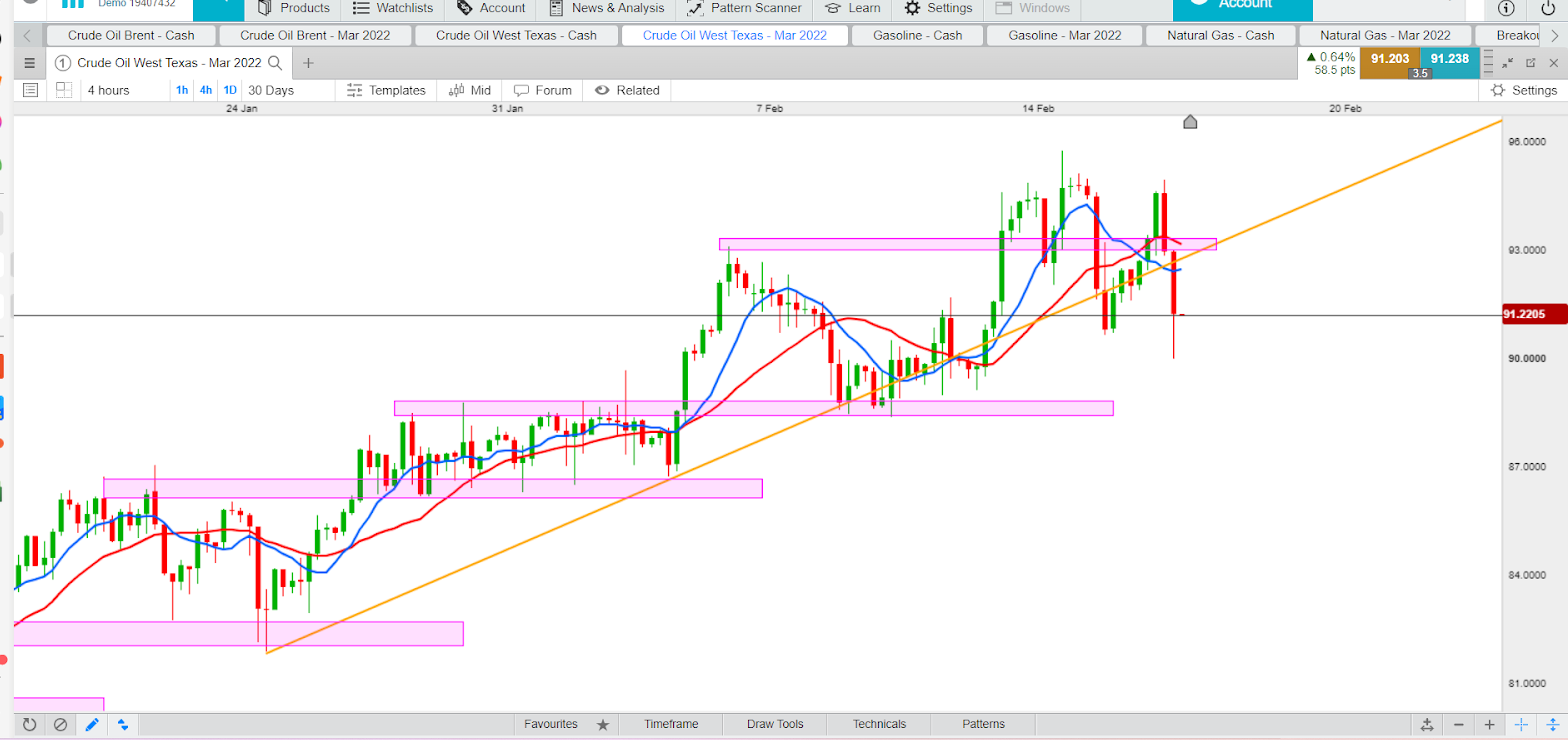This screenshot has width=1568, height=740.
Task: Add a new chart tab with plus
Action: click(308, 63)
